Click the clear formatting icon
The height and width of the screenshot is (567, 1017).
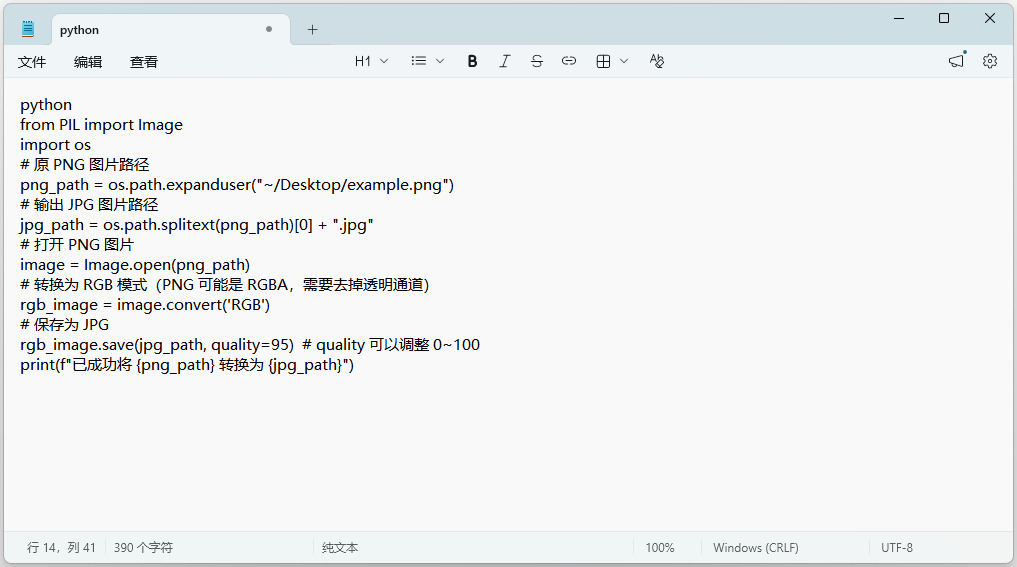(656, 61)
